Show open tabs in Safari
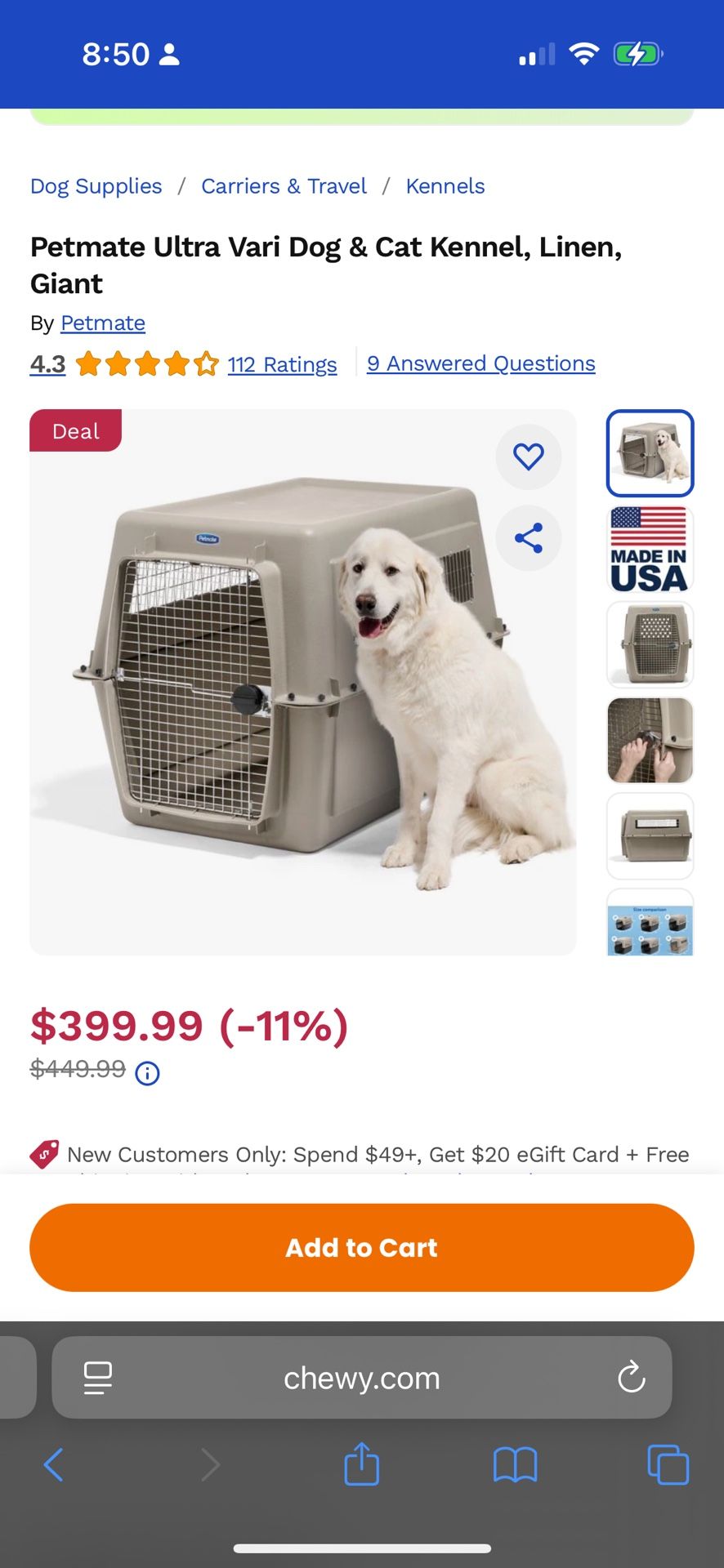724x1568 pixels. click(668, 1464)
